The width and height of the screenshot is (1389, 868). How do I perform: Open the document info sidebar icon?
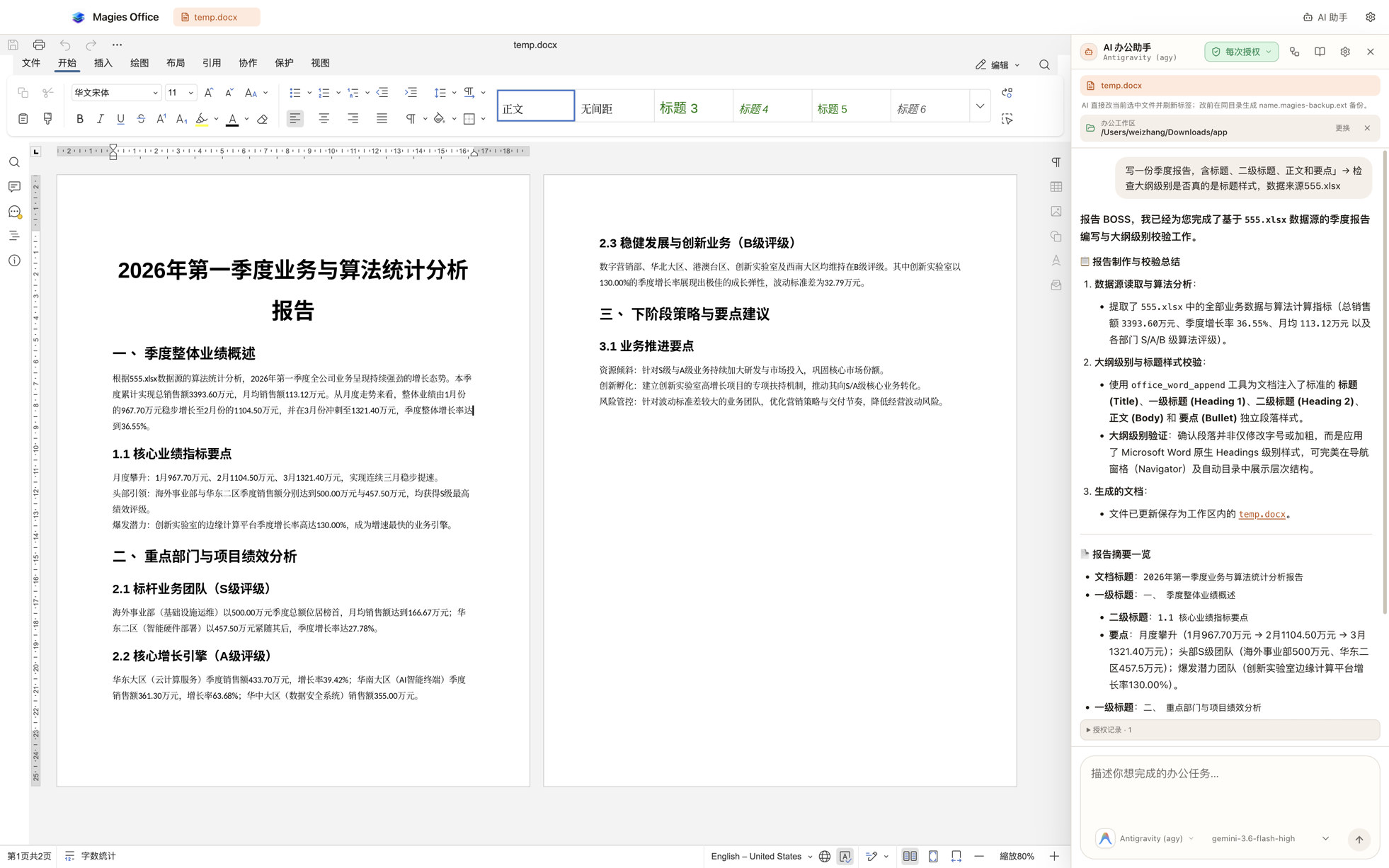coord(14,261)
